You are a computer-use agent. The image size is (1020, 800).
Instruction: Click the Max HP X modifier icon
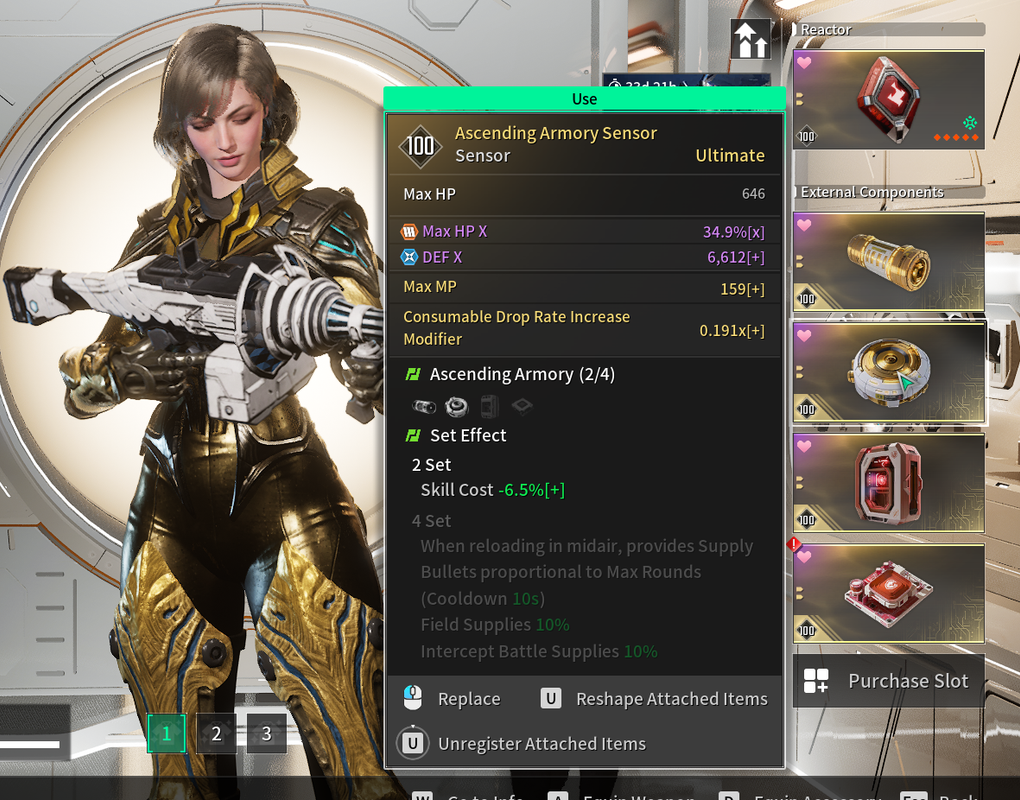pos(409,232)
